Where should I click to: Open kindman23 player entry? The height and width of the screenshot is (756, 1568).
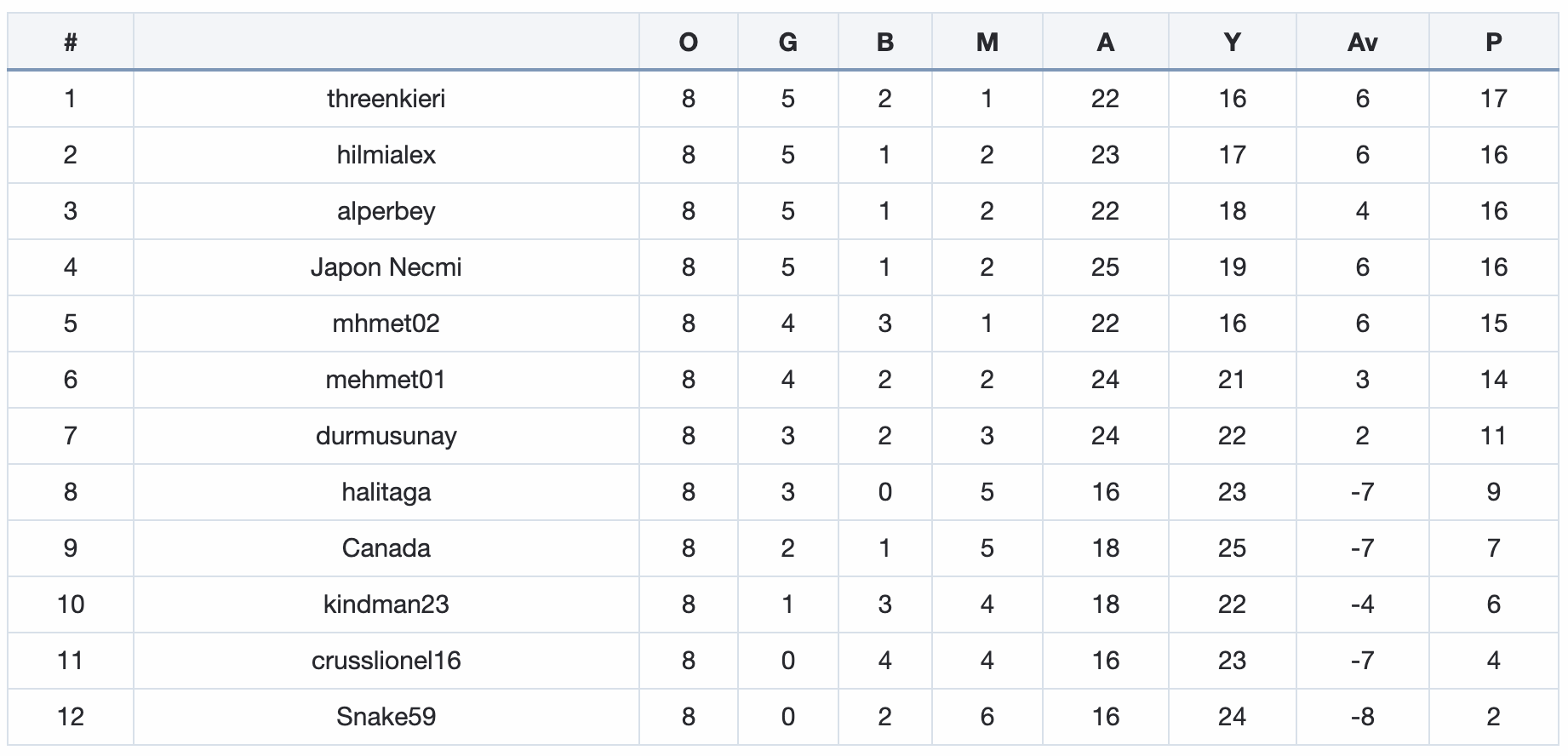point(386,604)
